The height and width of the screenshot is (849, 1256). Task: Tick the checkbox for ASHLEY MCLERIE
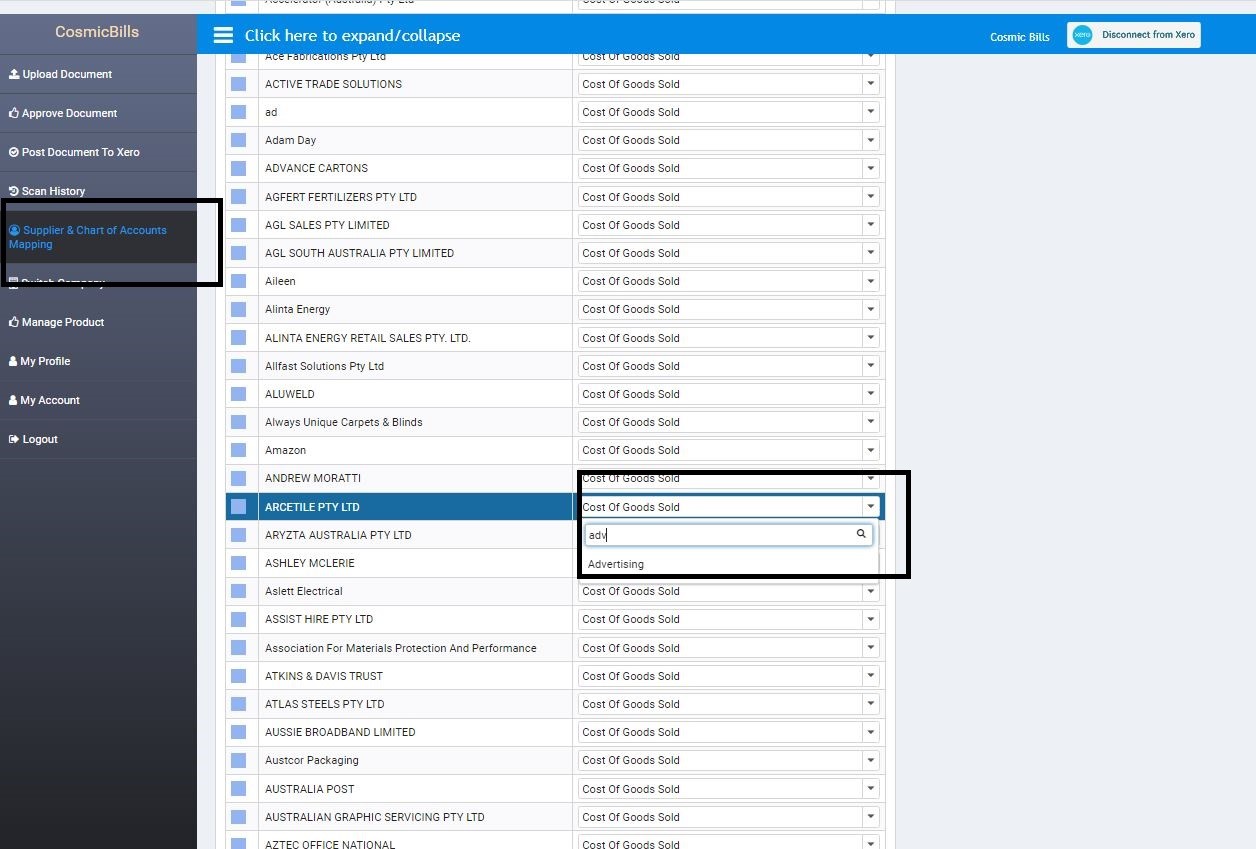point(238,563)
